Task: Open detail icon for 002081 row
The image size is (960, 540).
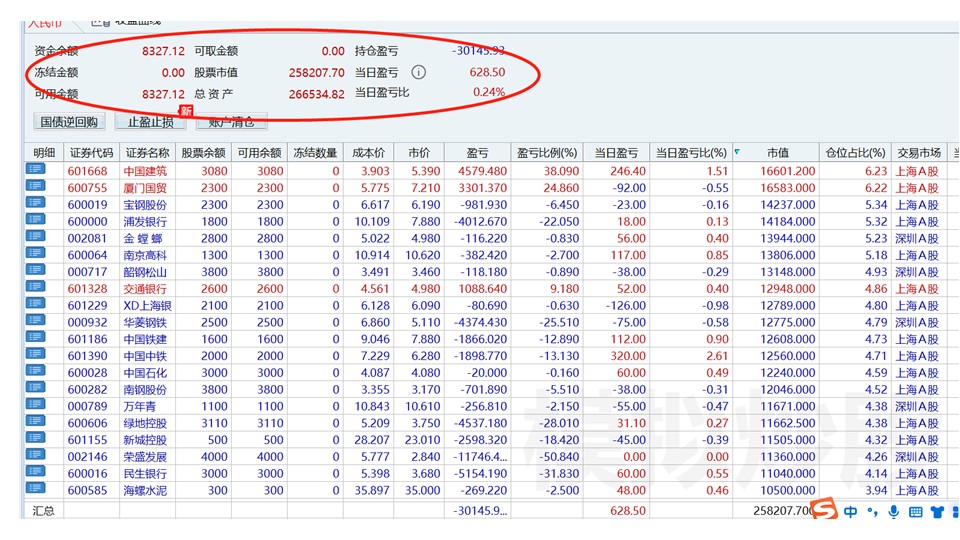Action: [36, 236]
